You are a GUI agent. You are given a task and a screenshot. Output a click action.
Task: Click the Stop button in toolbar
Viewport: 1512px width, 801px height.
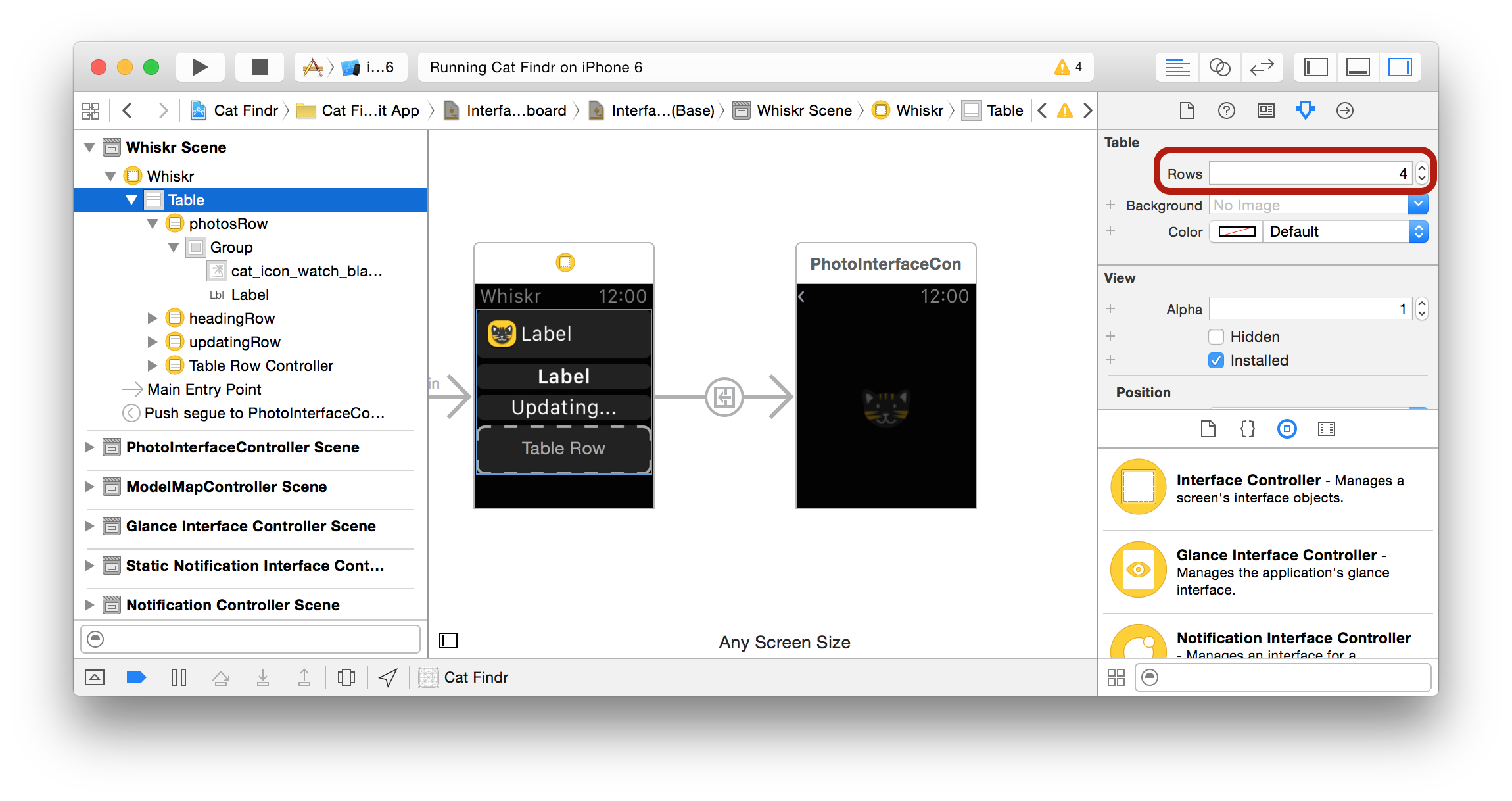259,67
